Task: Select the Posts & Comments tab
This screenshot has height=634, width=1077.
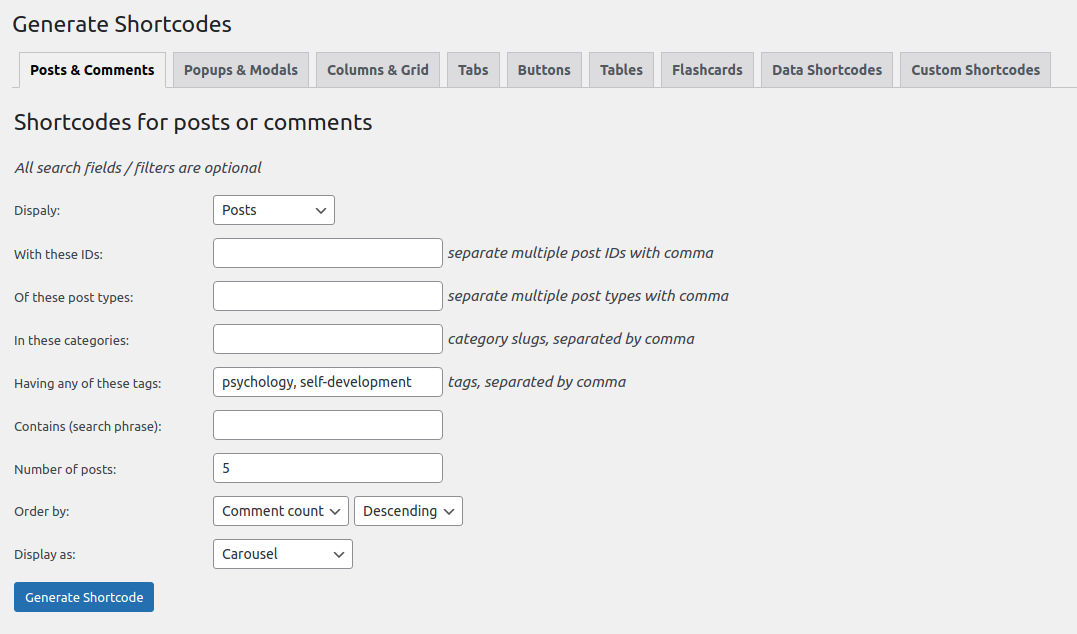Action: pos(92,70)
